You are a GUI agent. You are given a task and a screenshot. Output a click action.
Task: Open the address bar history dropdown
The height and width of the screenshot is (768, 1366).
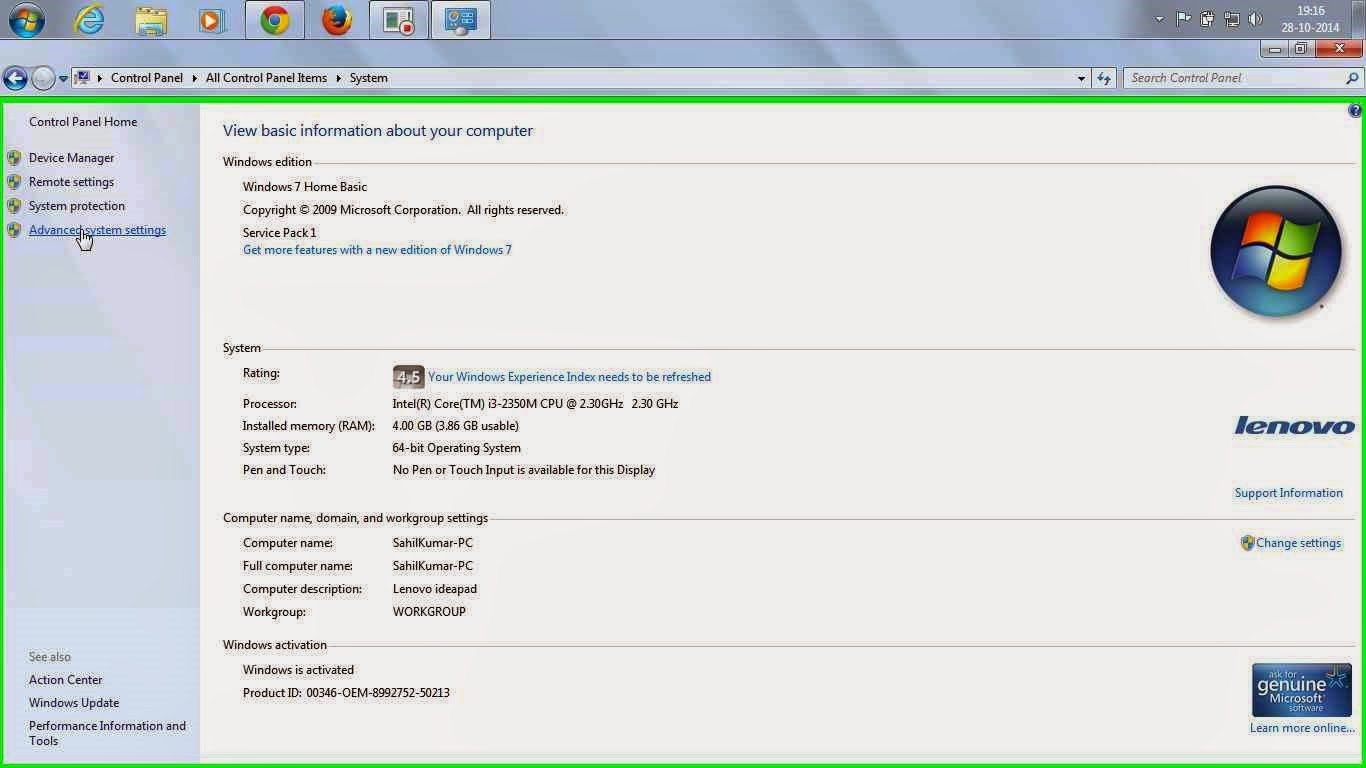point(1081,77)
